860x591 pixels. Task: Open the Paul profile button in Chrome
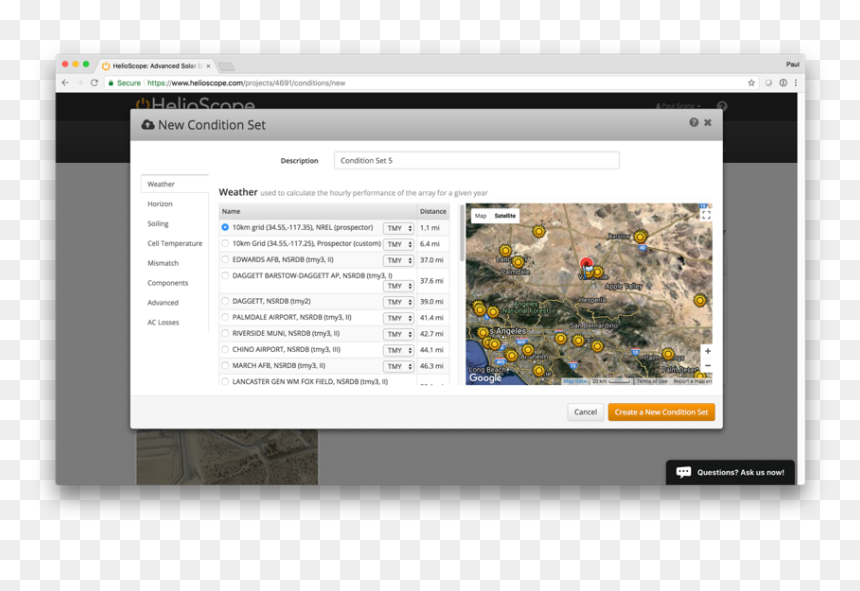point(792,65)
